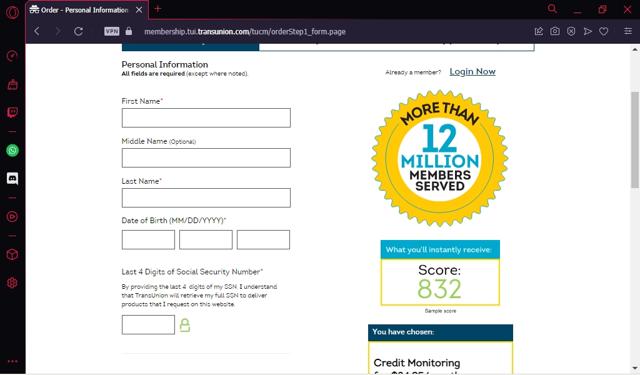Click the 12 Million Members Served badge
This screenshot has width=640, height=375.
pos(440,158)
